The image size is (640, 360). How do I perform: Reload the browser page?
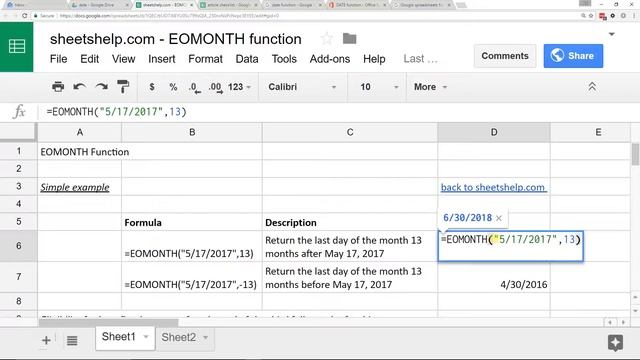click(x=25, y=16)
